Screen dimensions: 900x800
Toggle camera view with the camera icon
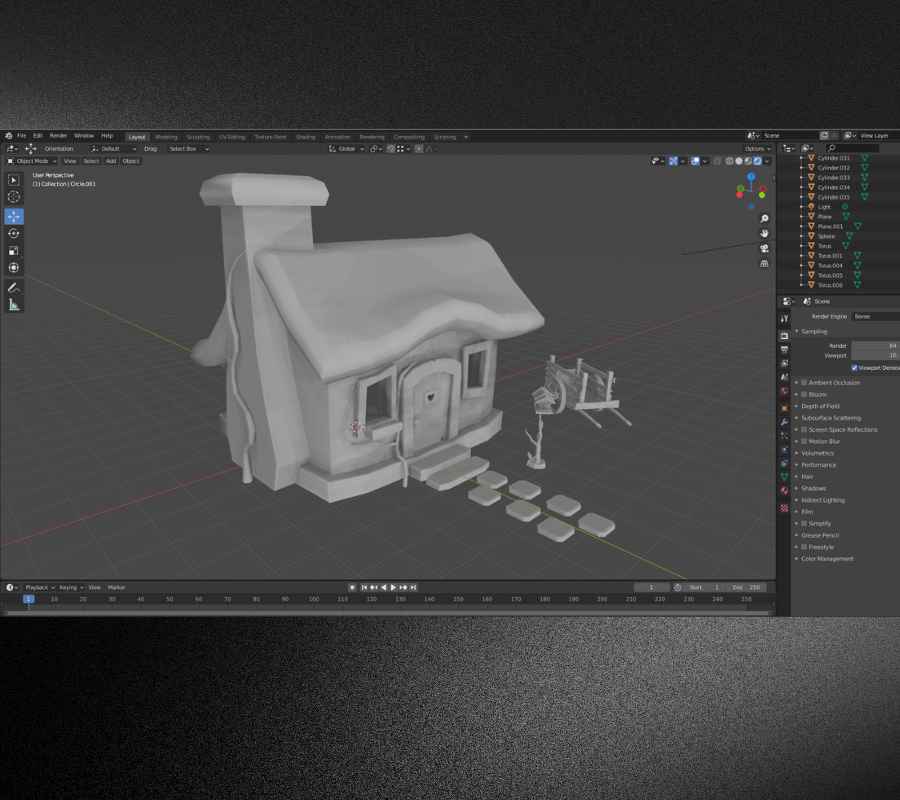tap(764, 248)
